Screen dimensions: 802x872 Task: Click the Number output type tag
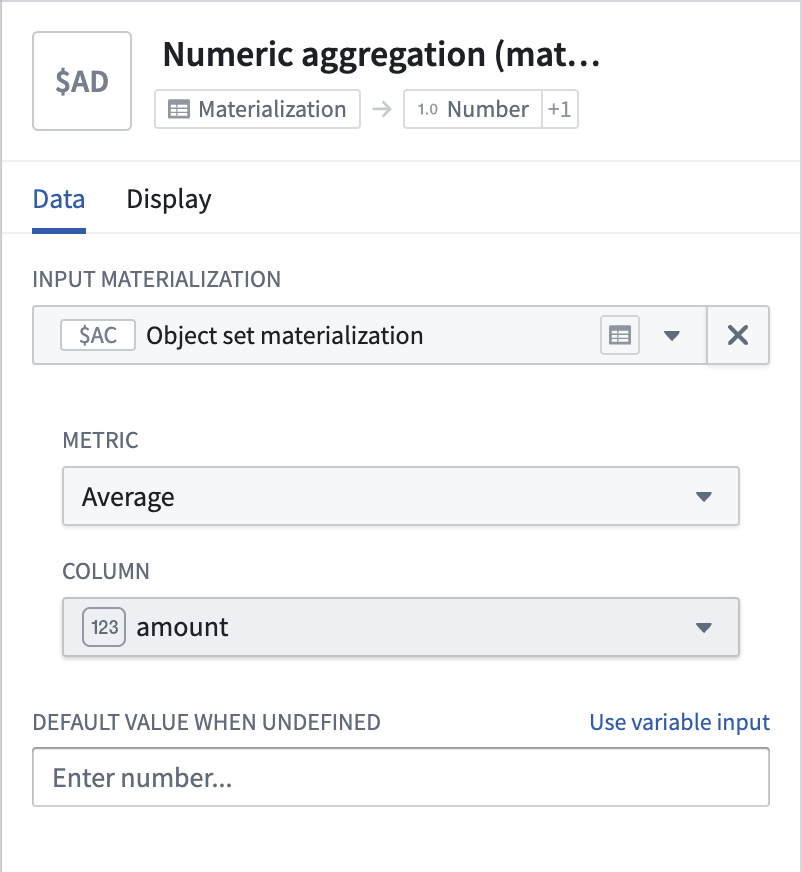473,109
